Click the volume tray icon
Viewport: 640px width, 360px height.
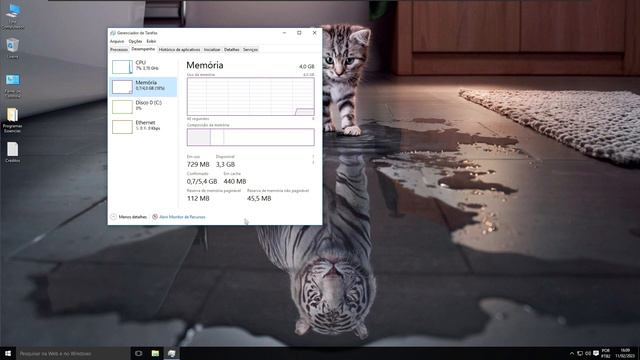point(588,353)
